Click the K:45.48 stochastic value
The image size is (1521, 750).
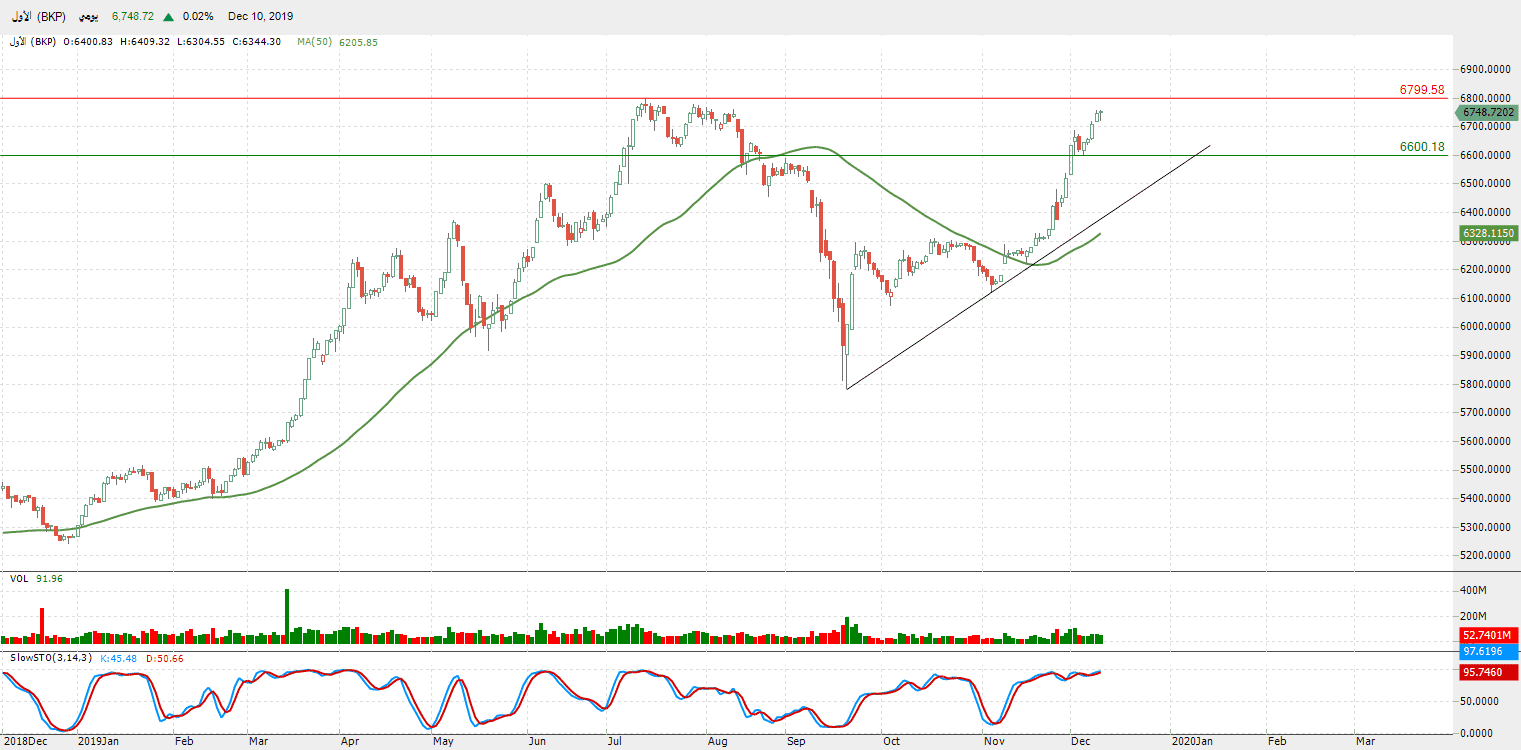(x=119, y=658)
